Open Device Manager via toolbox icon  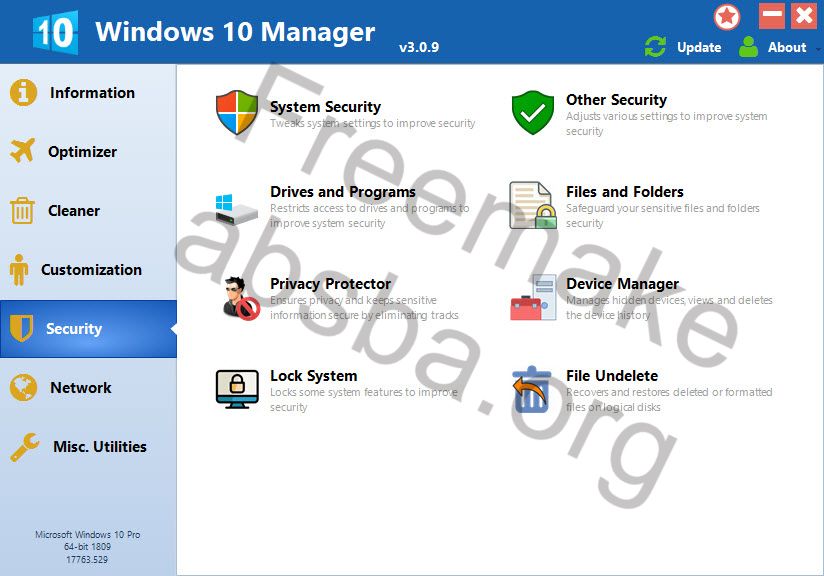533,298
